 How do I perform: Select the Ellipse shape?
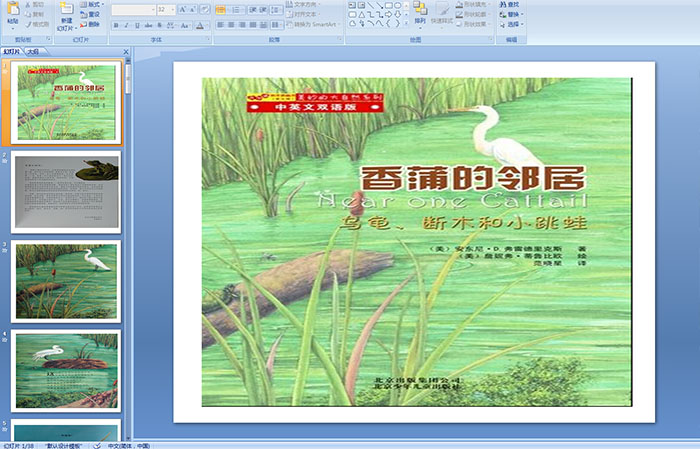397,5
